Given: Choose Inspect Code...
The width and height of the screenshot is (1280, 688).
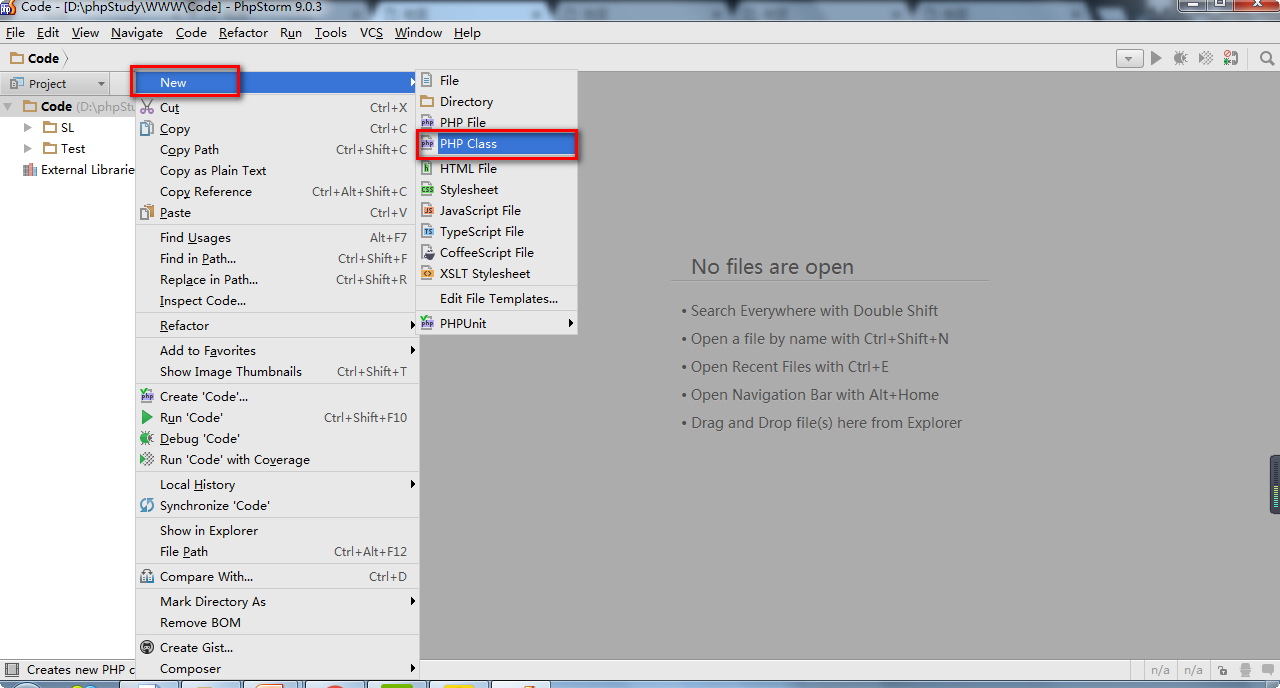Looking at the screenshot, I should 277,300.
